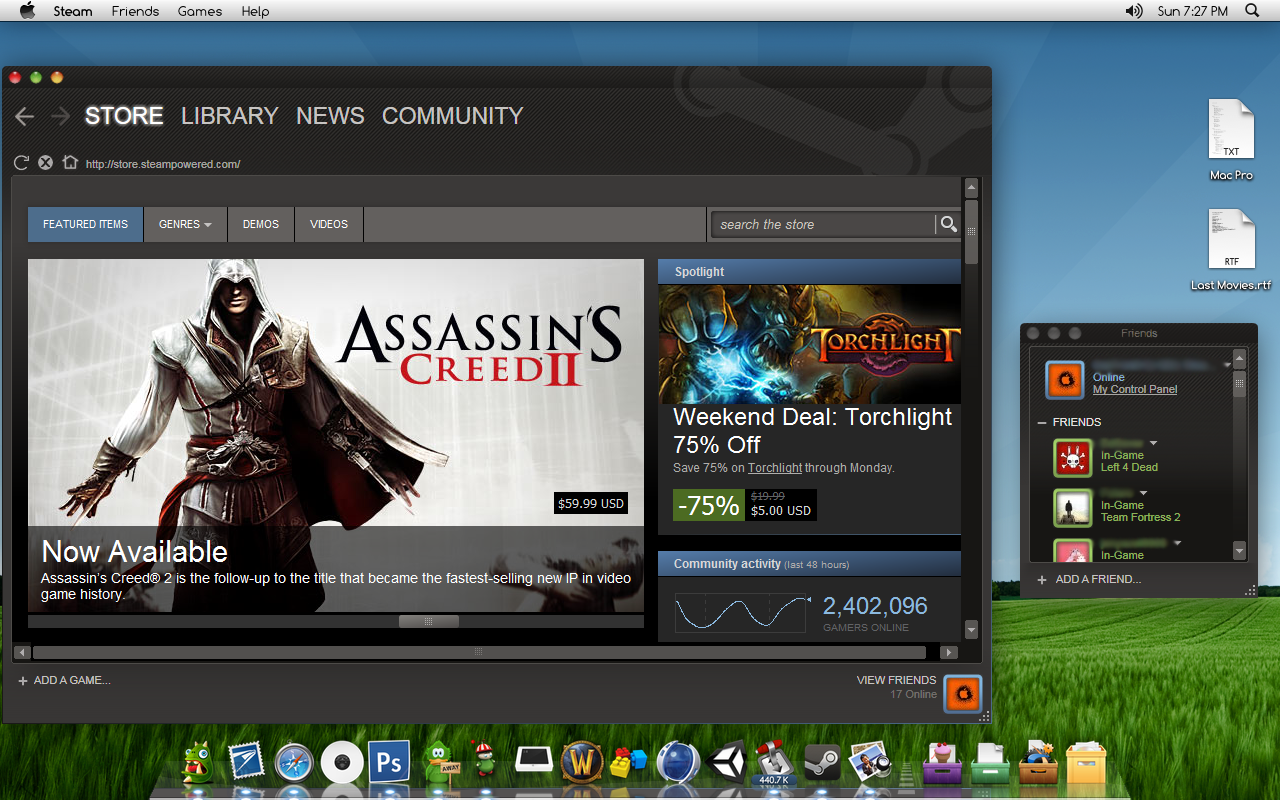Image resolution: width=1280 pixels, height=800 pixels.
Task: Select the Demos store tab
Action: tap(261, 225)
